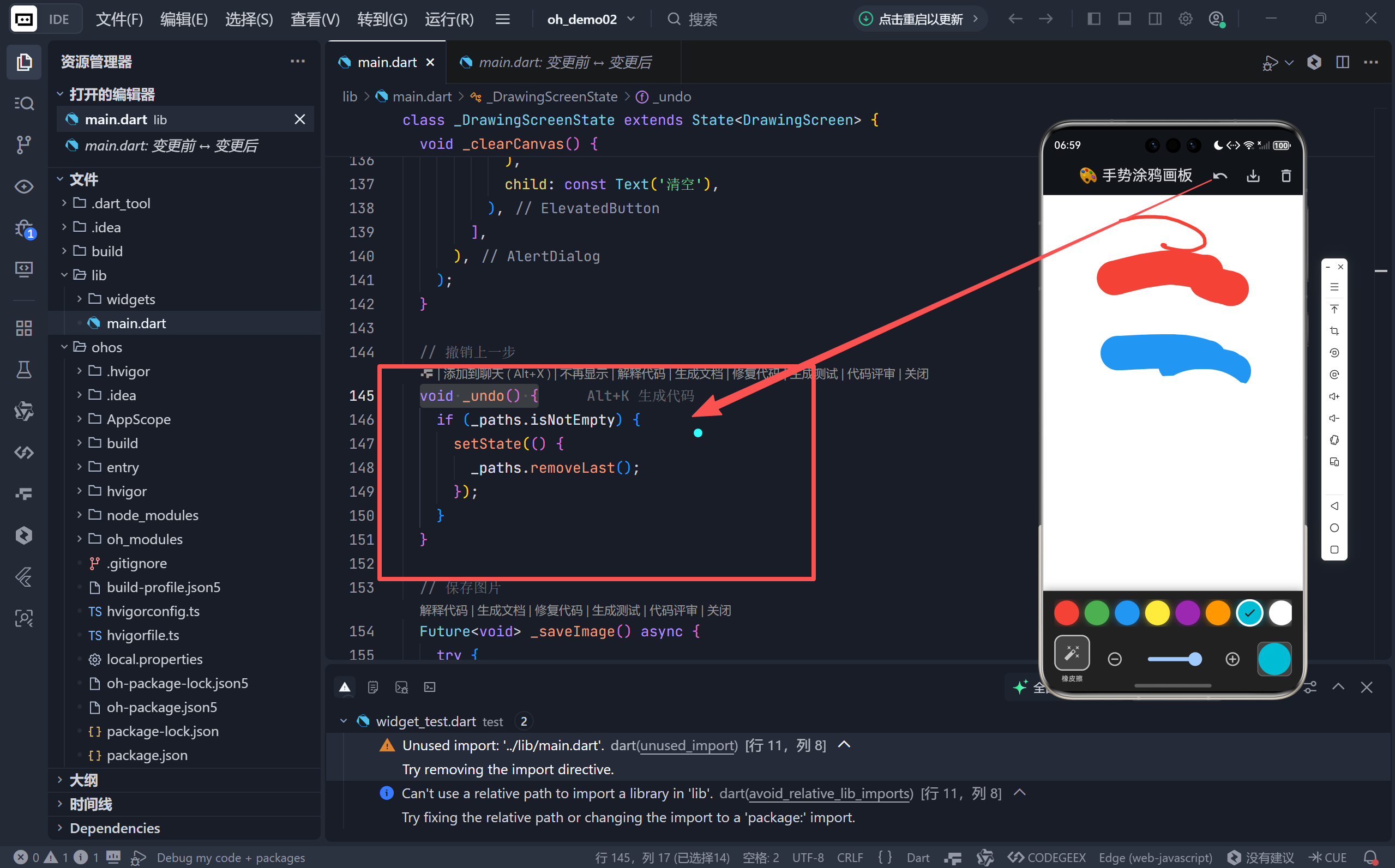
Task: Collapse the ohos folder
Action: [106, 347]
